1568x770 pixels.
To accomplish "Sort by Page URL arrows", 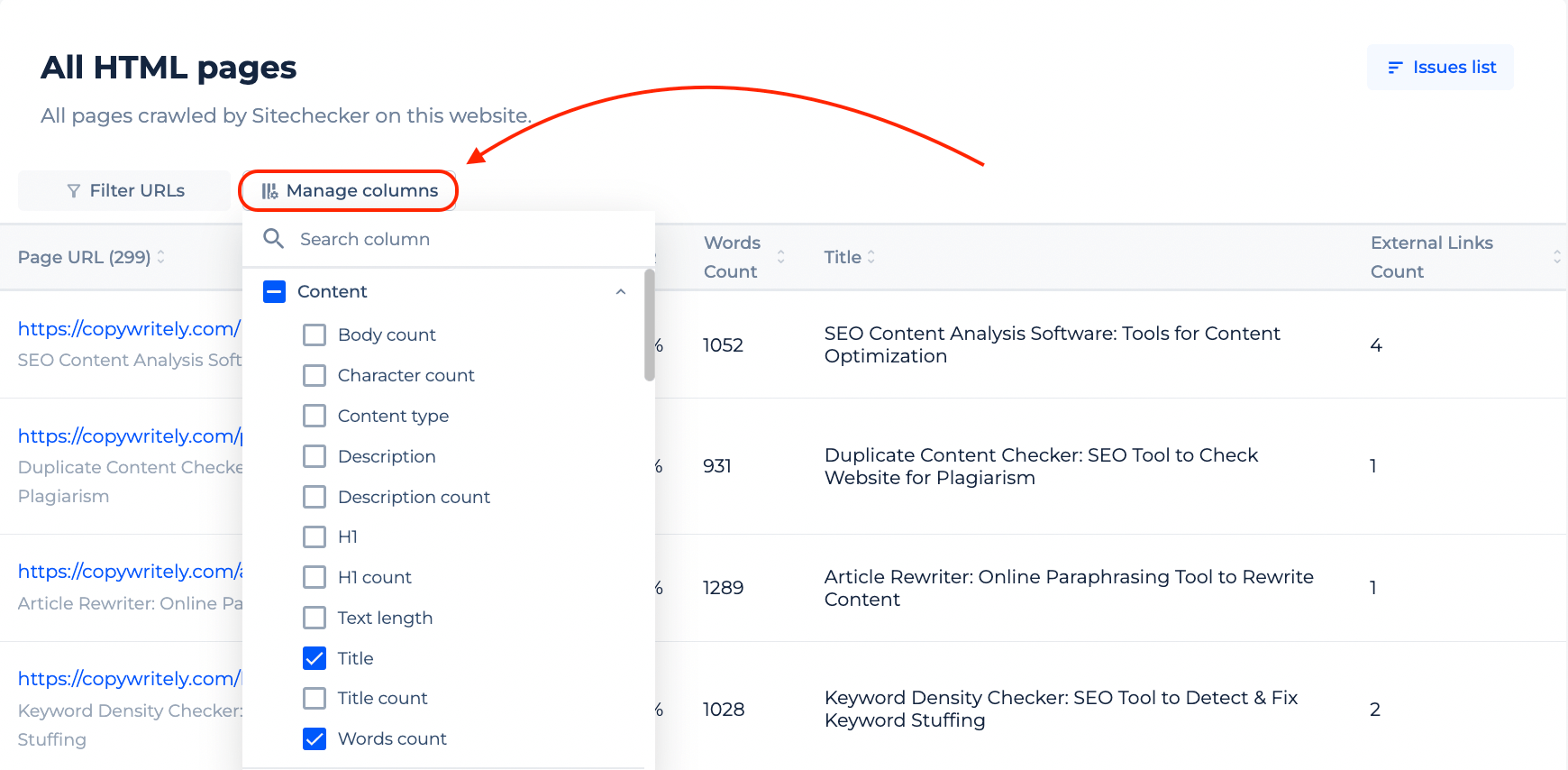I will pyautogui.click(x=160, y=257).
